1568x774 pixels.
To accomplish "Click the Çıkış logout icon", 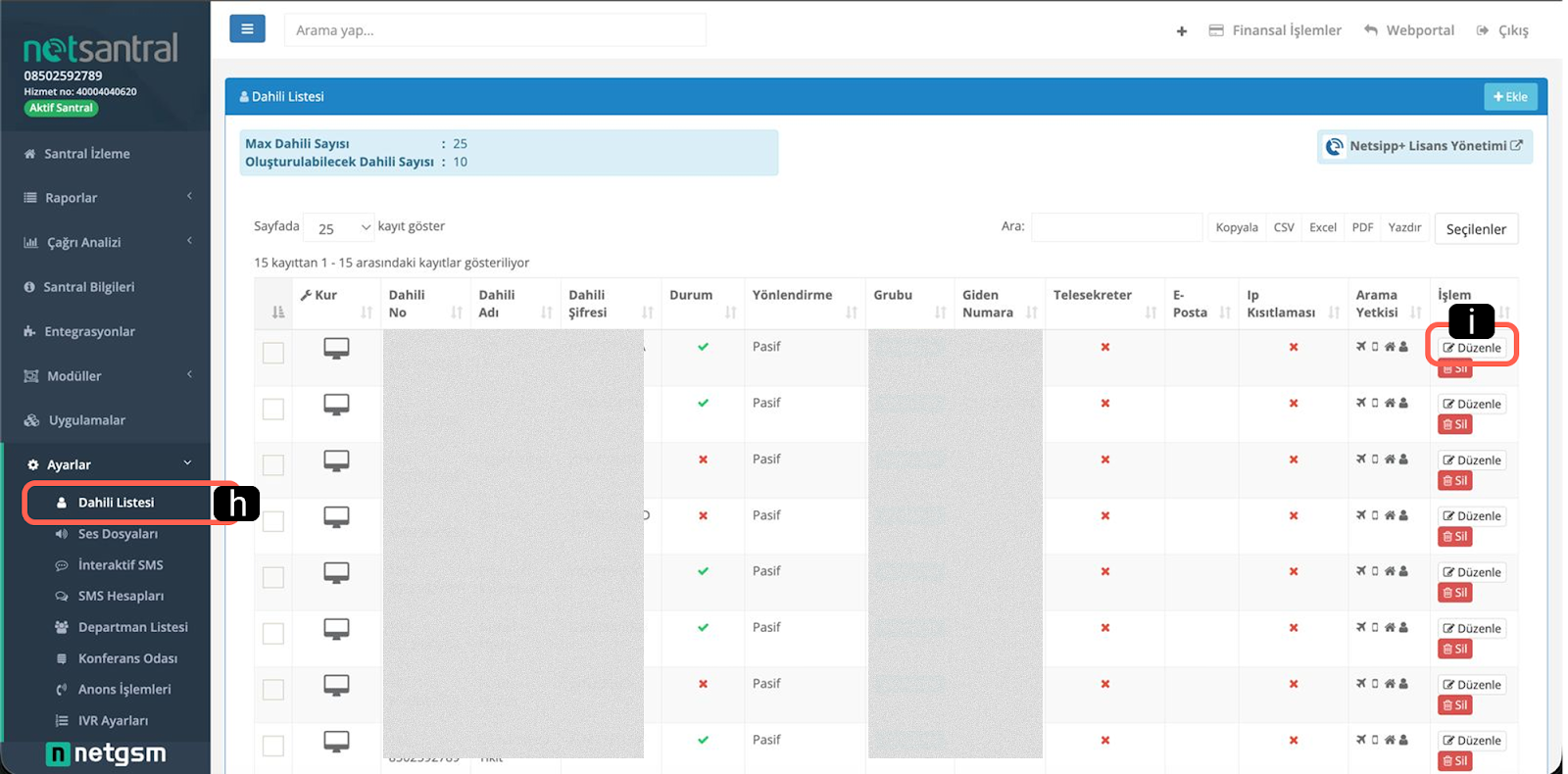I will click(x=1483, y=30).
